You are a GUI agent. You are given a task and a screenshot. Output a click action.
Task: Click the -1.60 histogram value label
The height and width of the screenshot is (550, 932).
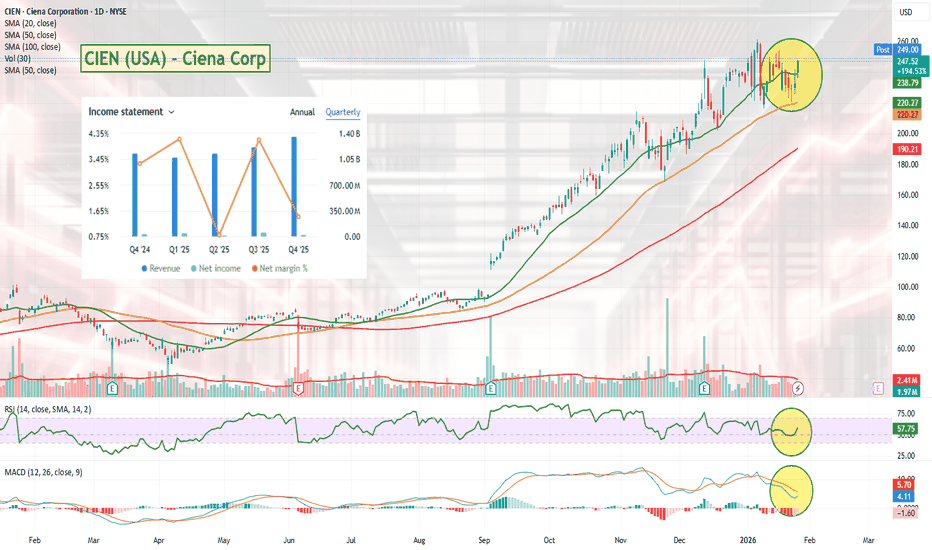(x=906, y=513)
